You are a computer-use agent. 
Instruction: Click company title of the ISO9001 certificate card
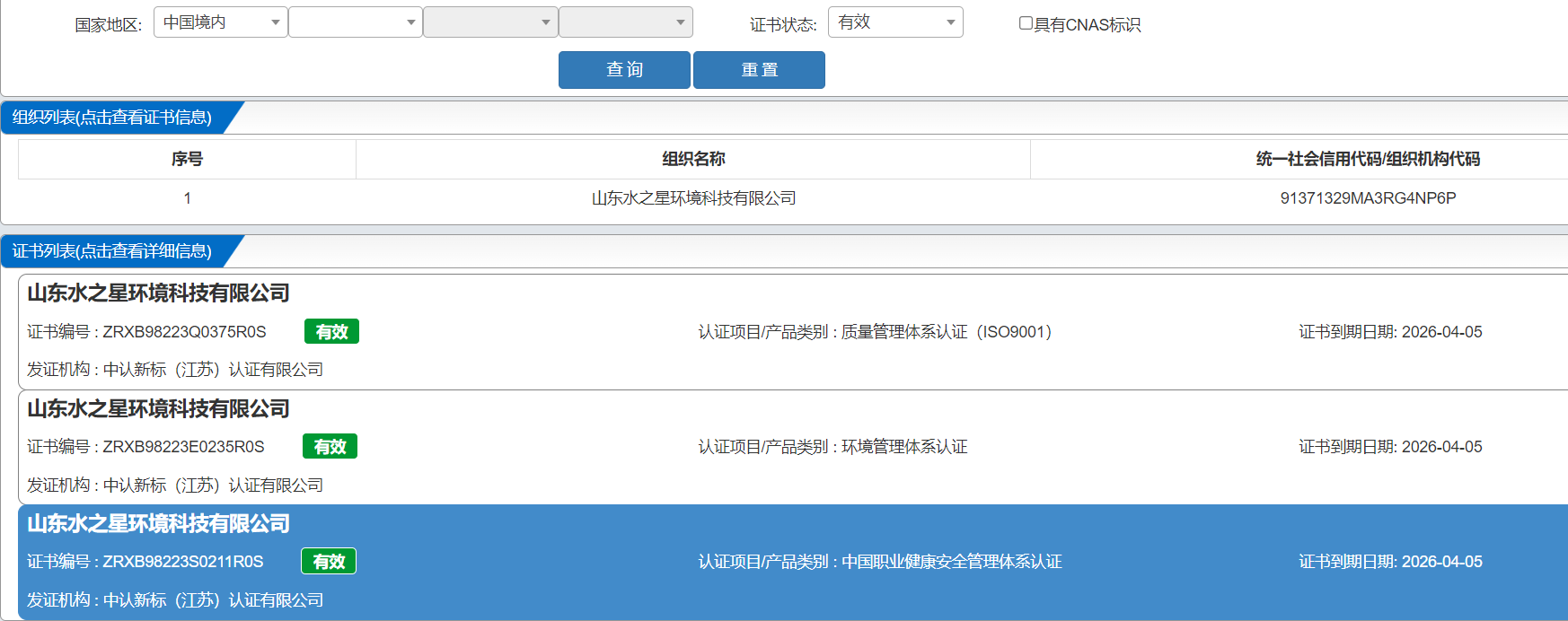(x=158, y=293)
